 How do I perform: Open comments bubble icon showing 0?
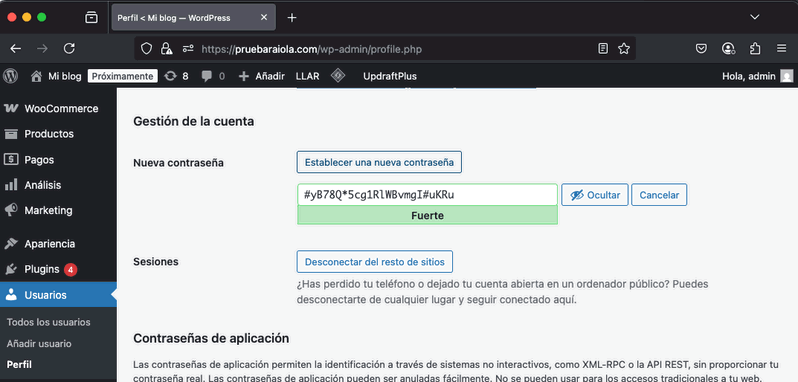coord(213,76)
